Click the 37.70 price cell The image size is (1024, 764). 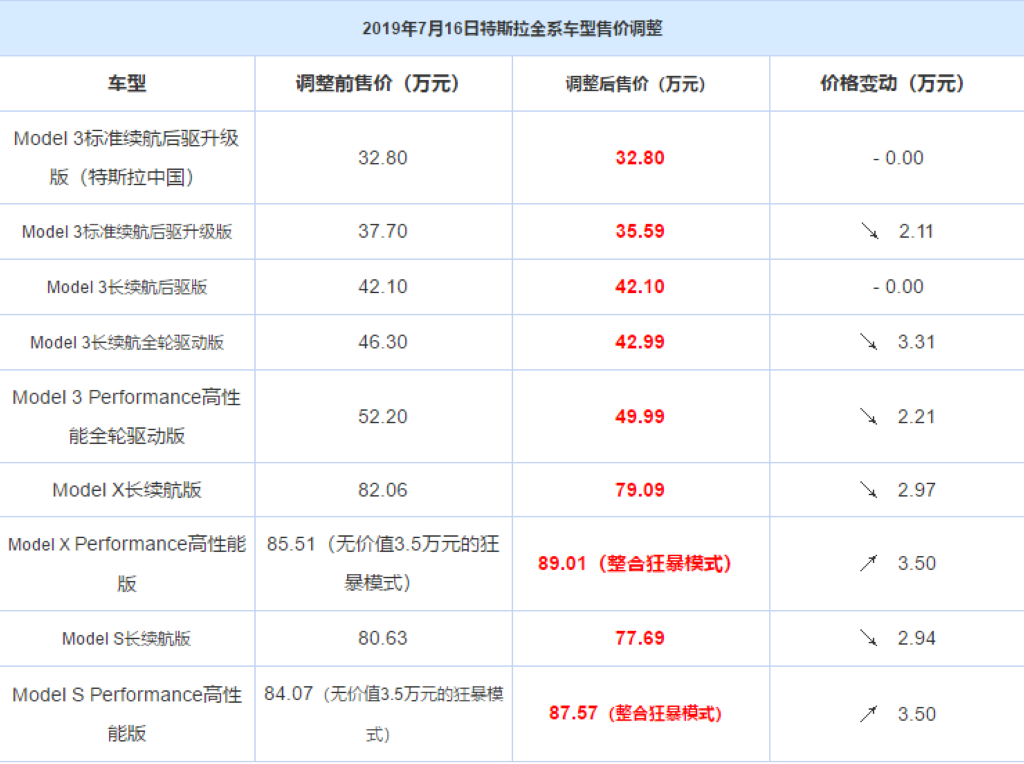pos(383,231)
